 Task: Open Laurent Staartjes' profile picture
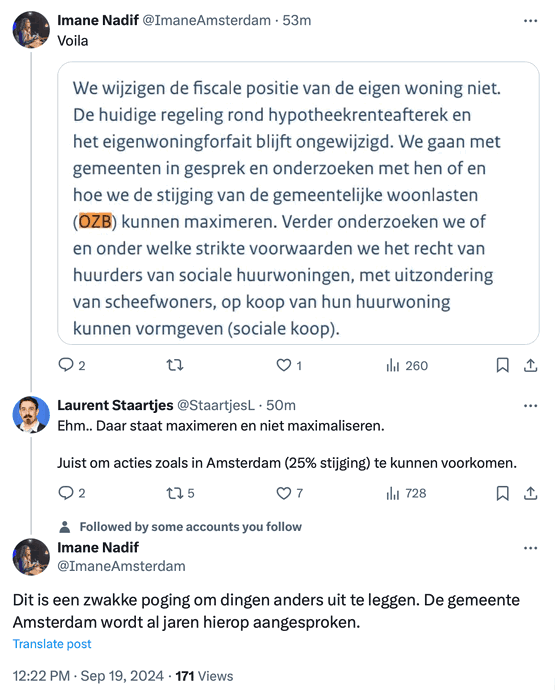tap(31, 414)
